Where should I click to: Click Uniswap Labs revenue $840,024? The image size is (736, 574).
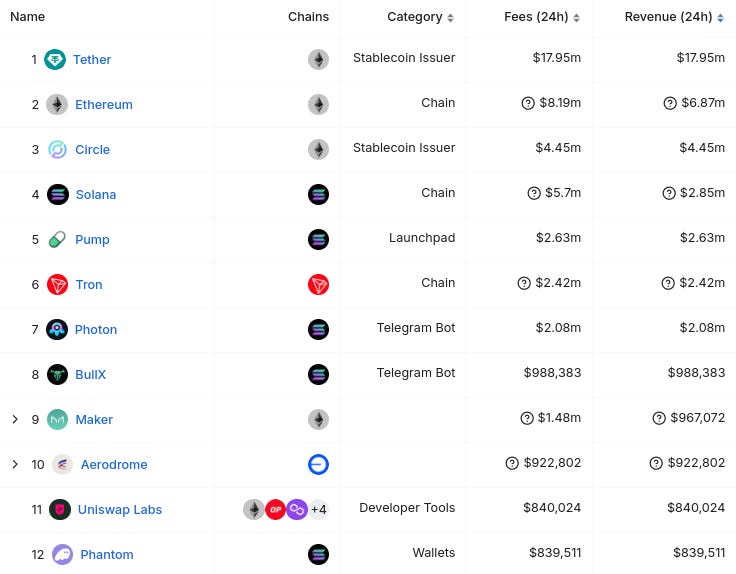tap(696, 508)
